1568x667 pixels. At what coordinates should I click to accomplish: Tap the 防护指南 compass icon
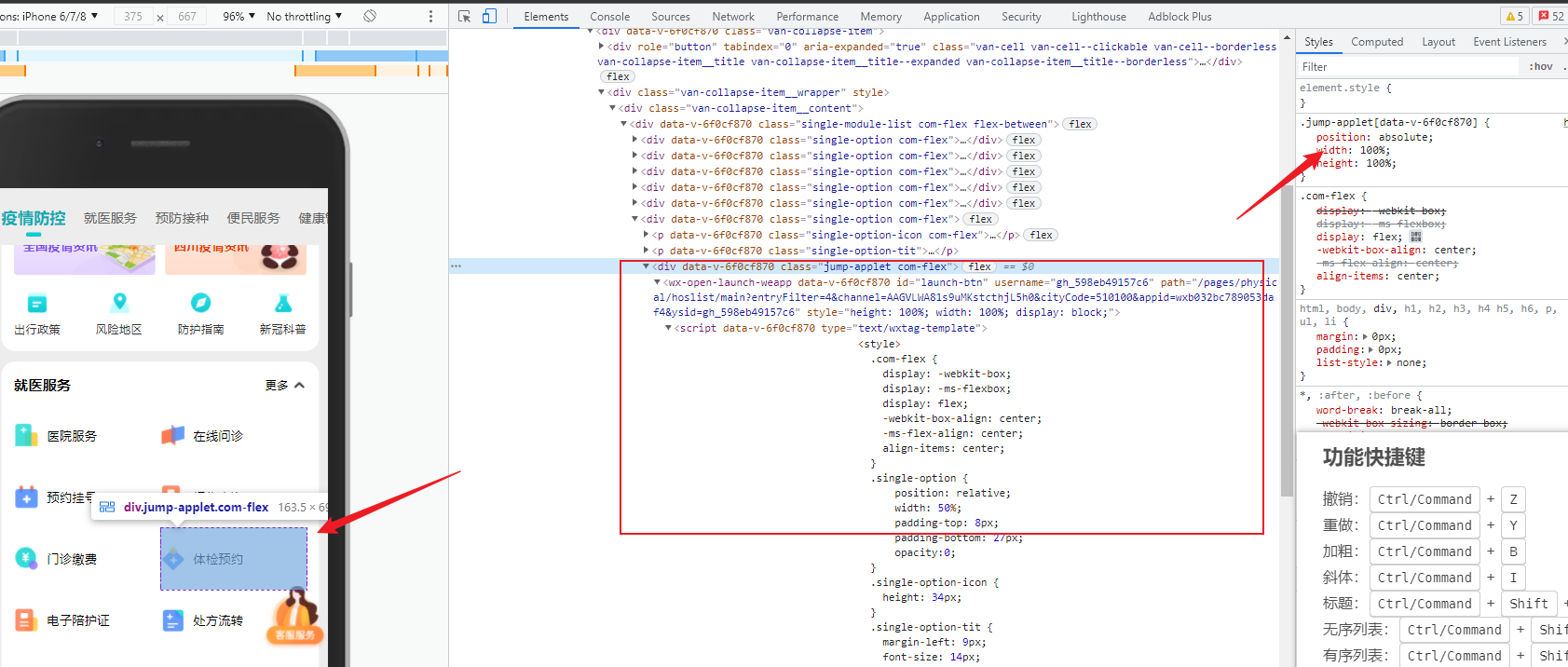pos(200,303)
